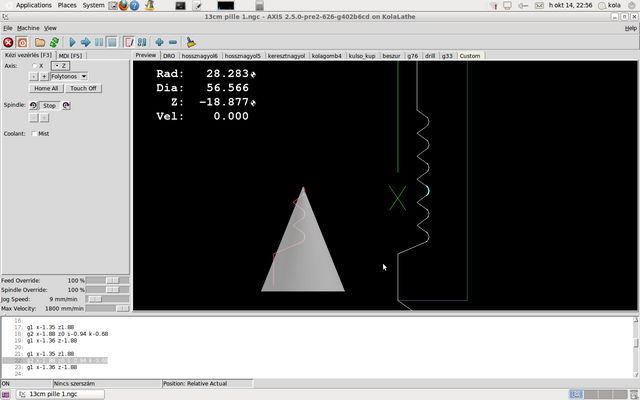The image size is (640, 400).
Task: Enable Mist coolant checkbox
Action: click(34, 133)
